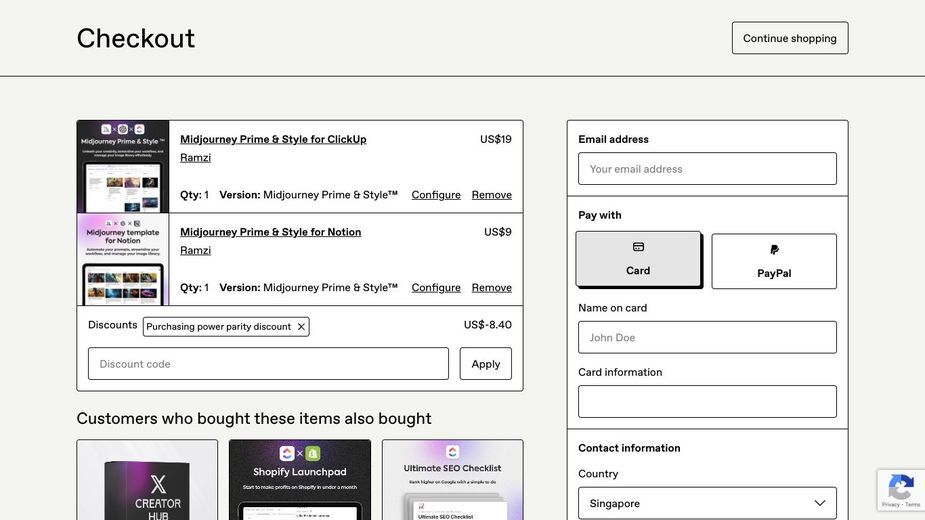This screenshot has width=925, height=520.
Task: Click the credit card icon in Card option
Action: coord(638,247)
